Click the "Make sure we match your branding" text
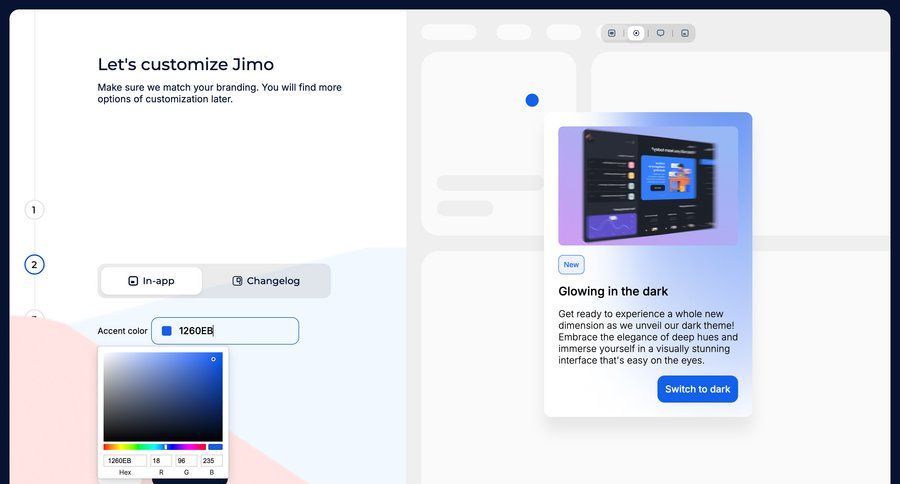900x484 pixels. pos(219,93)
